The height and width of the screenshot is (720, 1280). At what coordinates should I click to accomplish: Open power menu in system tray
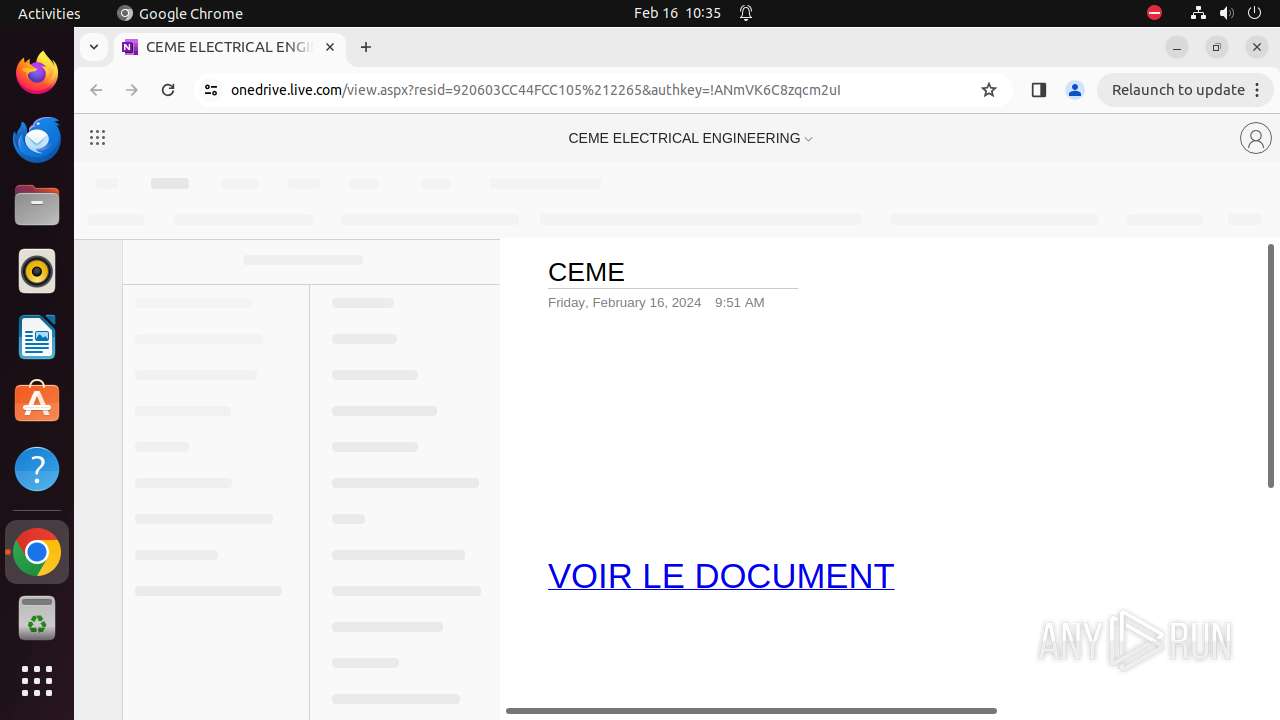[1255, 13]
